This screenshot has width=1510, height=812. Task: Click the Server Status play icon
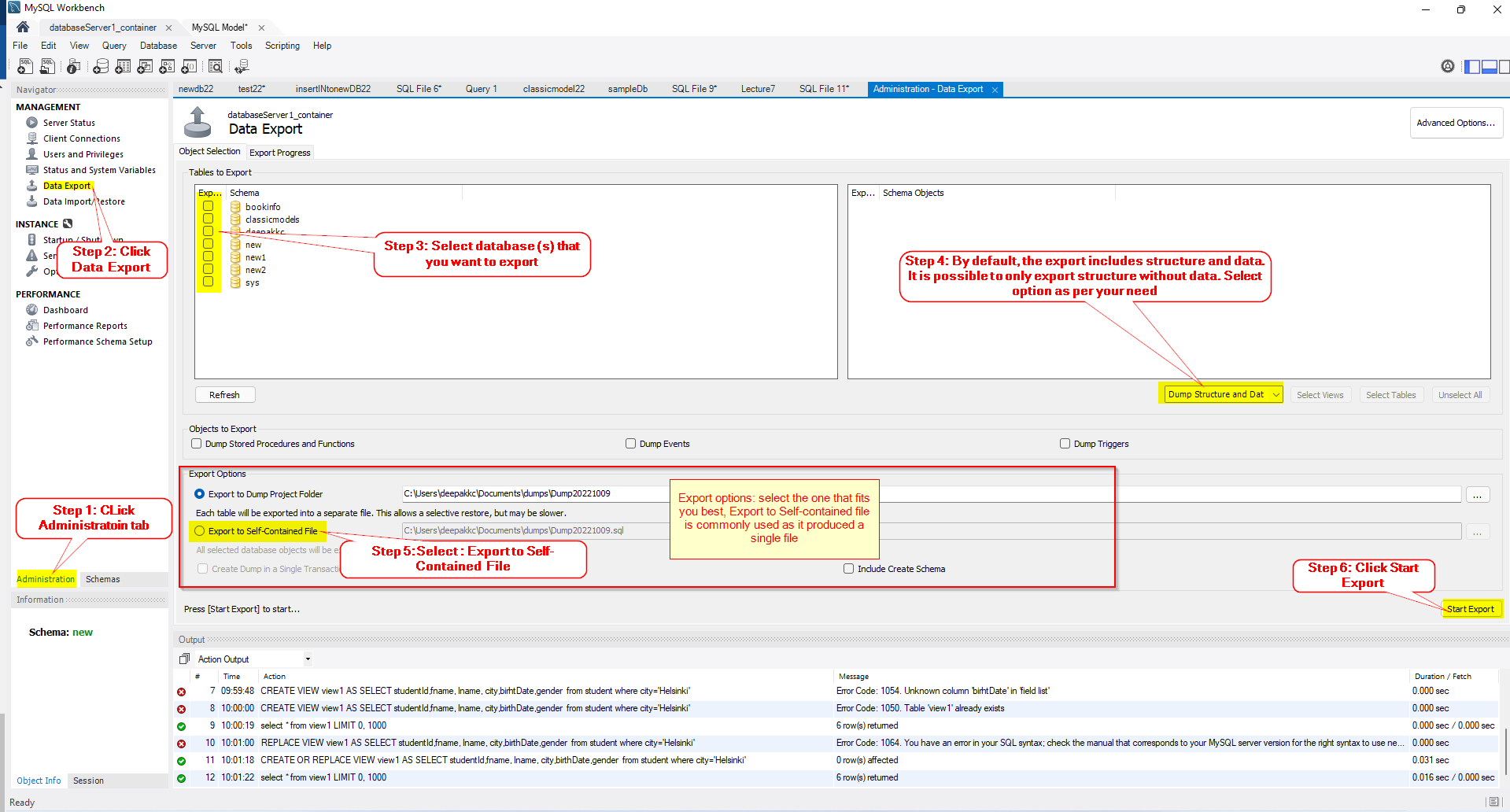pos(32,123)
